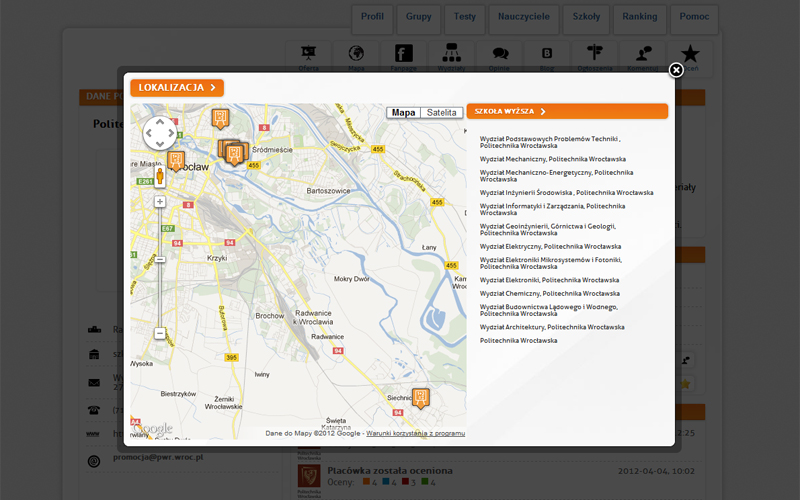Click the Placówka została oceniona entry
Viewport: 800px width, 500px height.
click(390, 470)
